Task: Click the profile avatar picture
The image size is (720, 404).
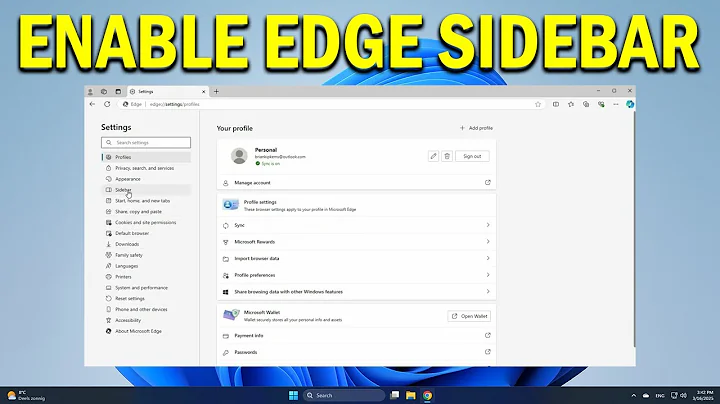Action: tap(239, 156)
